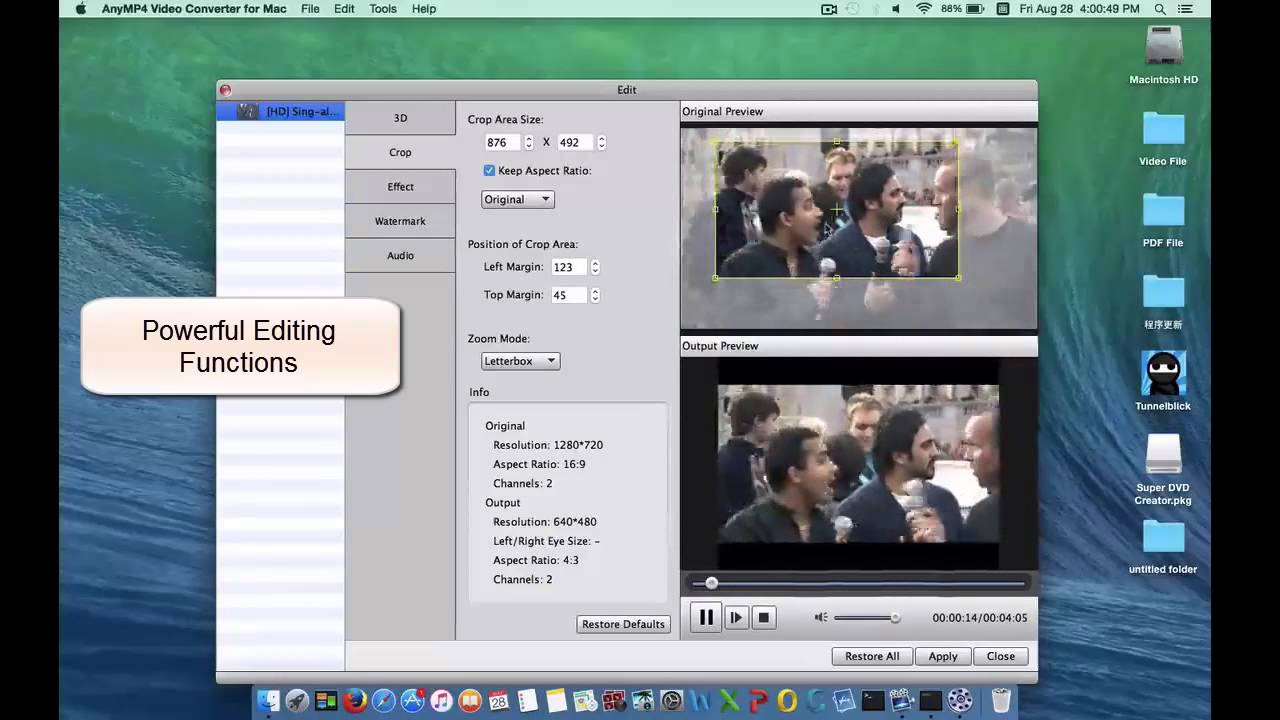Open the Letterbox zoom mode dropdown

click(x=521, y=360)
